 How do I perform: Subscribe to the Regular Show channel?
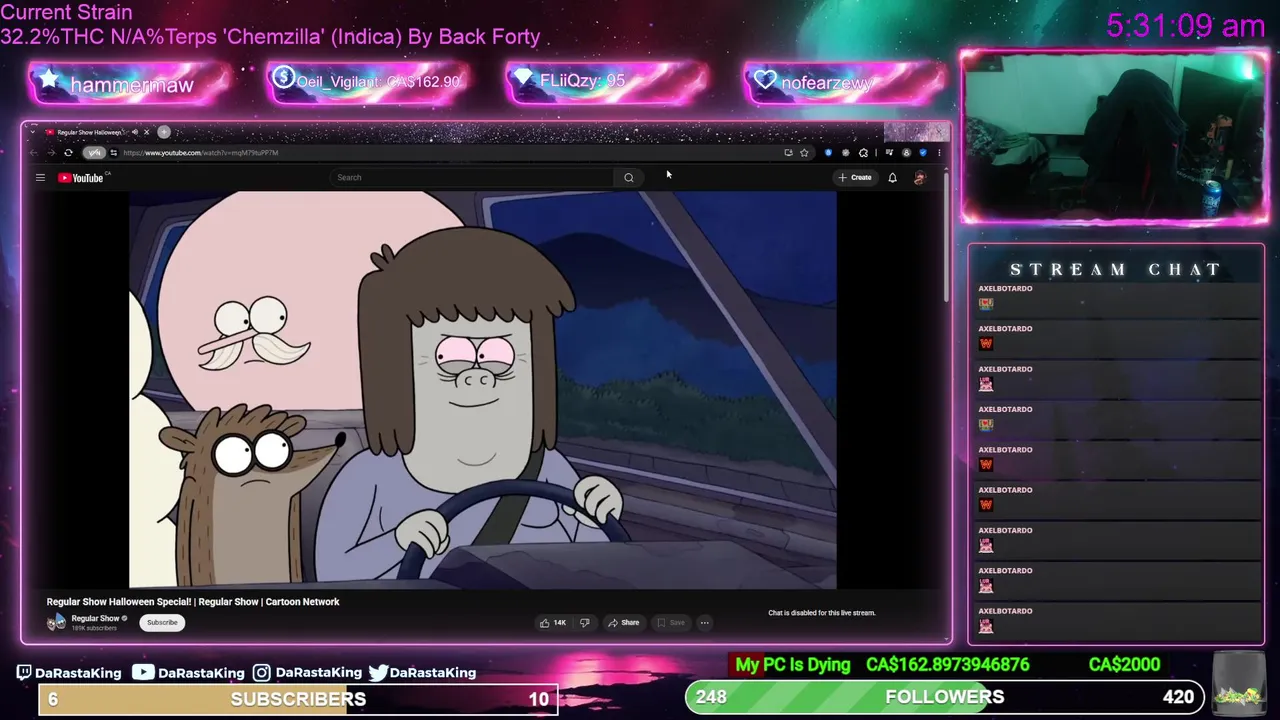click(162, 622)
